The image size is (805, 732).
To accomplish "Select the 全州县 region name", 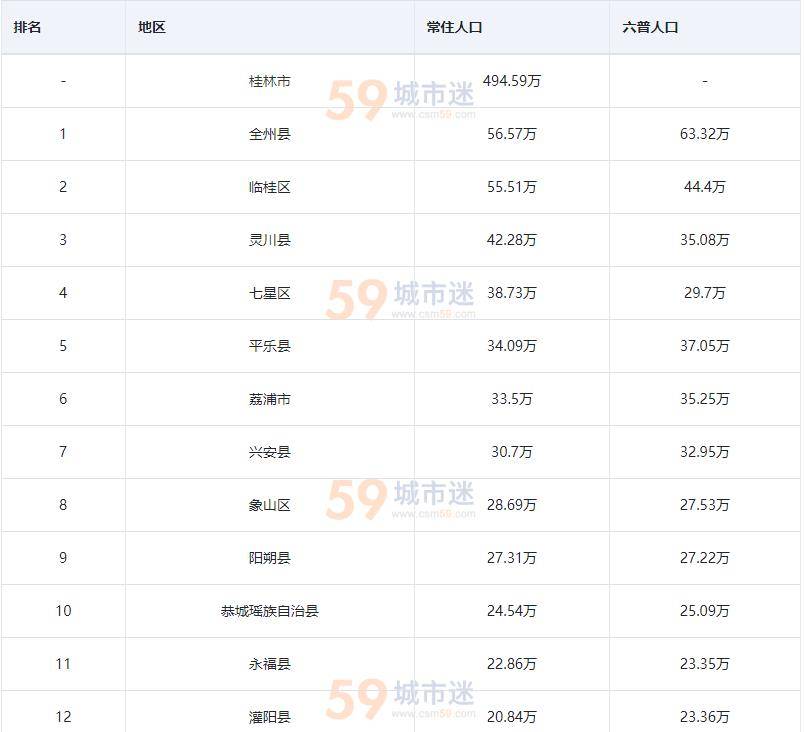I will pos(270,134).
